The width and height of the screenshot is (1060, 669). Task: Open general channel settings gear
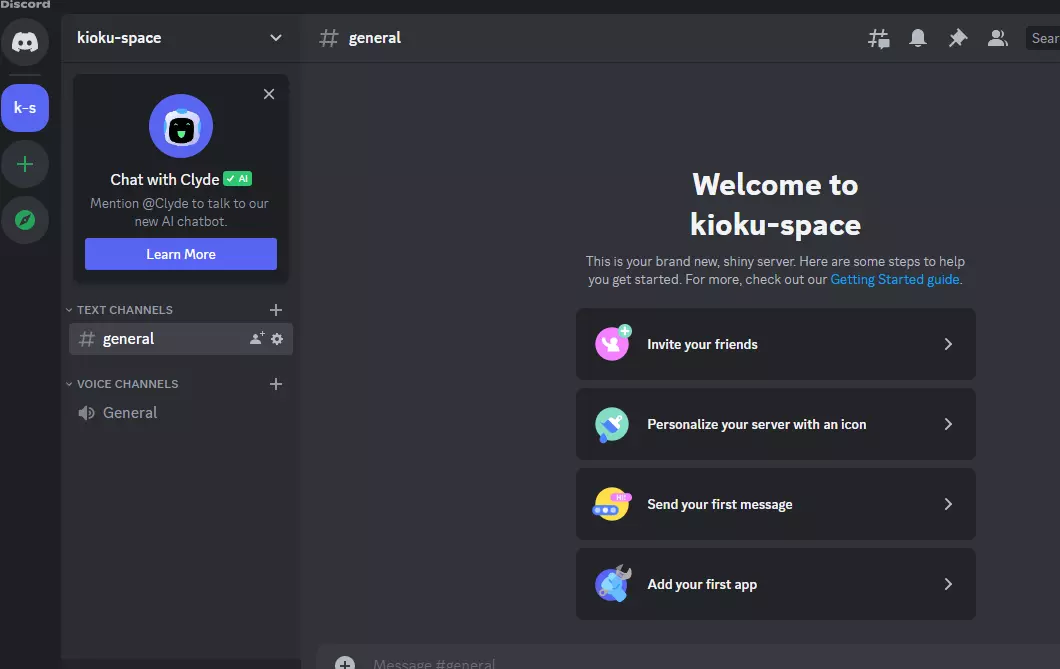click(x=277, y=339)
